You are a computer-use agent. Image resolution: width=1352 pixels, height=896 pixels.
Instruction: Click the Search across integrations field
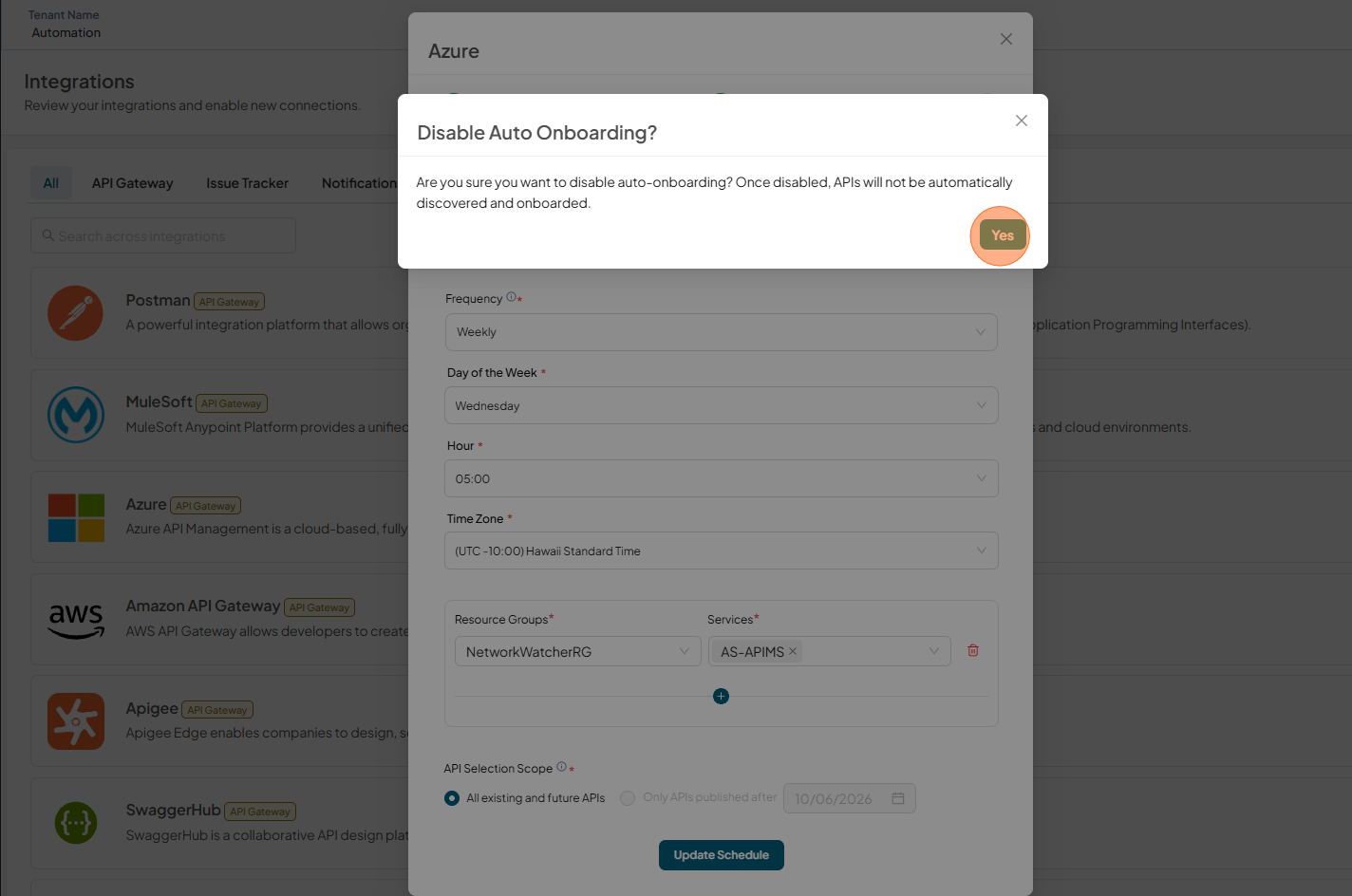[x=163, y=235]
